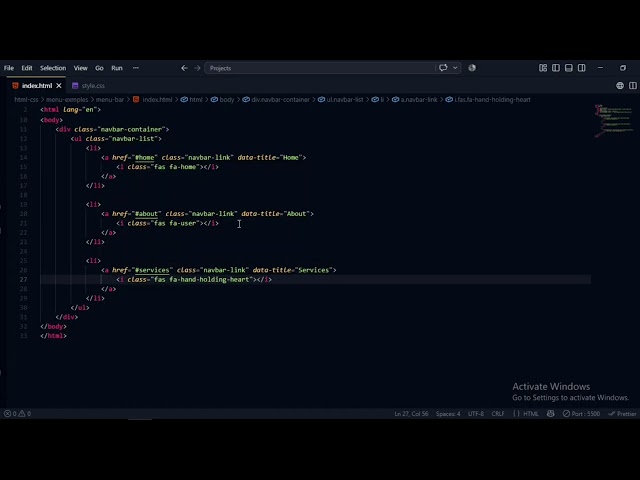Go back with the left arrow

point(184,68)
